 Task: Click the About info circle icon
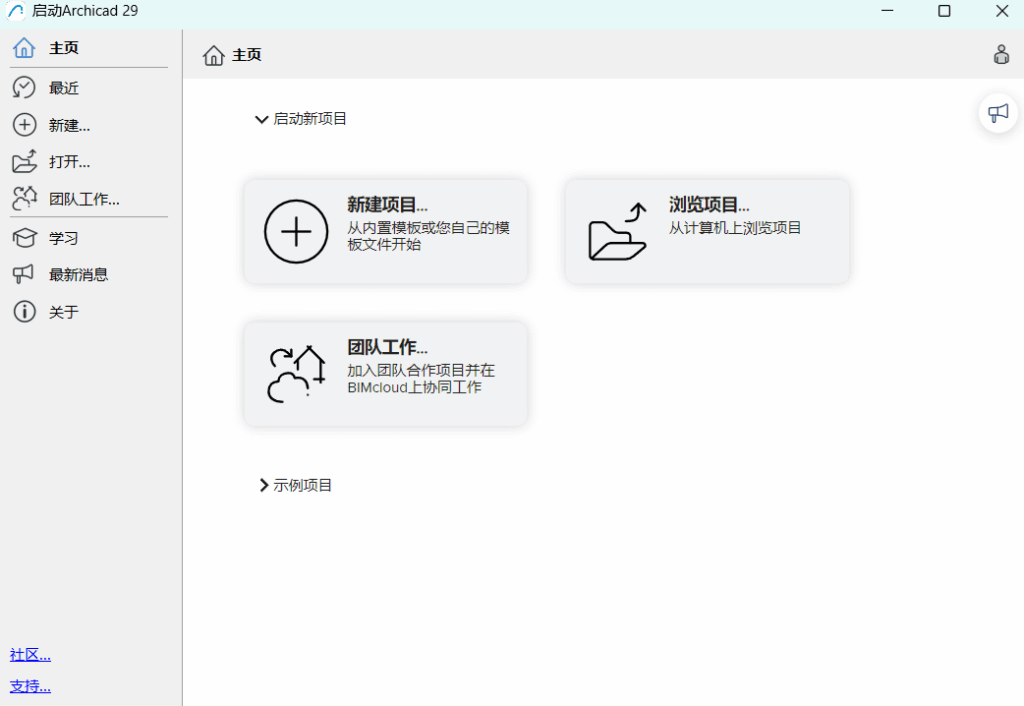24,312
